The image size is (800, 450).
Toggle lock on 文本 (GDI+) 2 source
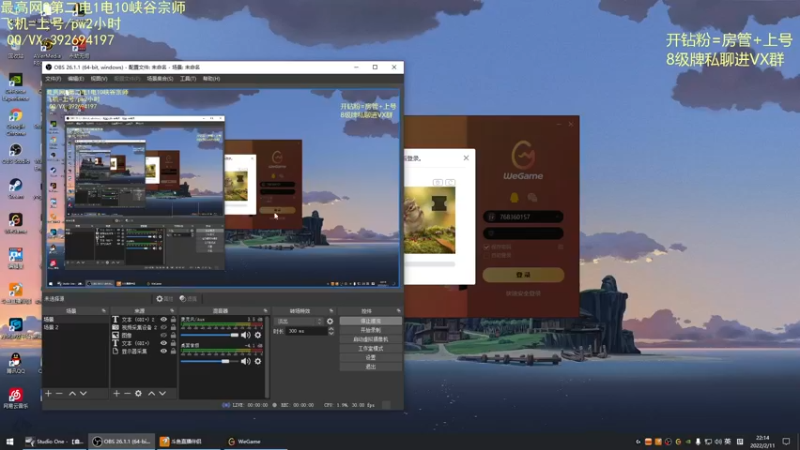coord(173,319)
